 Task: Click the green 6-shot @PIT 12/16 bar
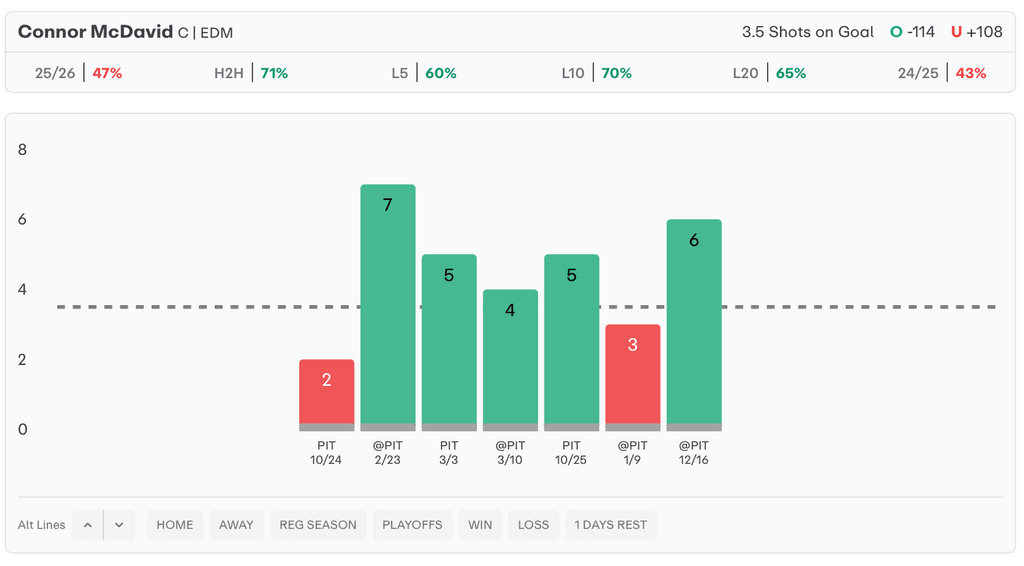(694, 324)
